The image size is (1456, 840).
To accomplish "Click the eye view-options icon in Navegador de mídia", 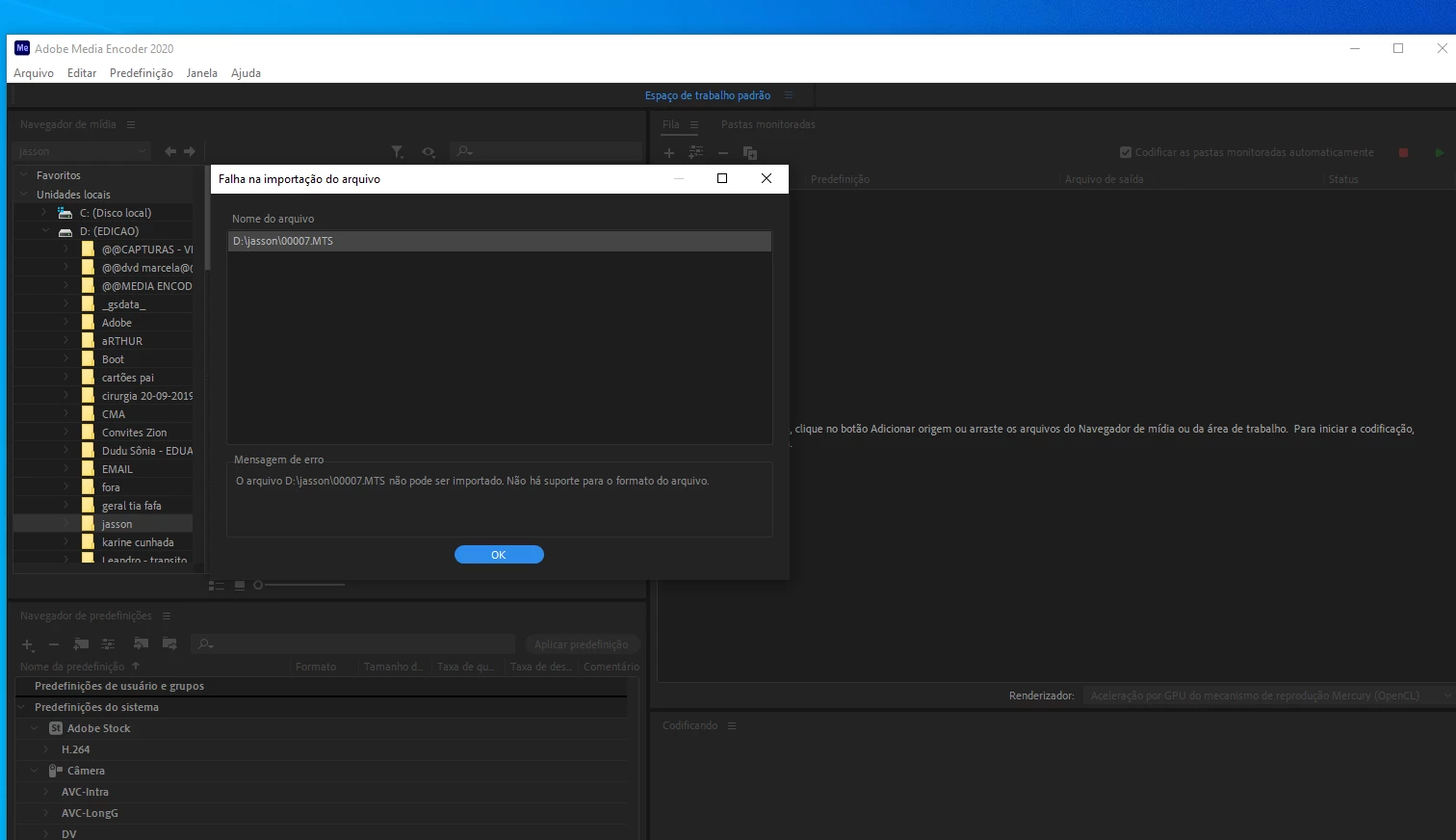I will (x=429, y=151).
